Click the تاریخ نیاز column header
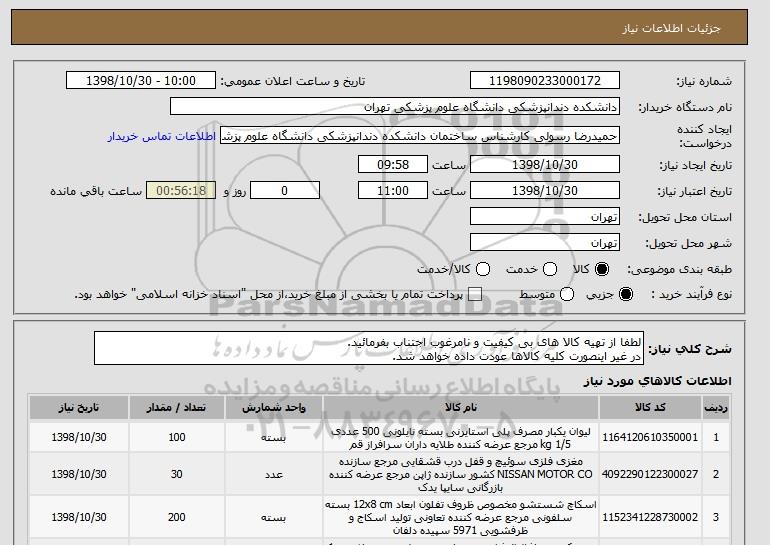 point(79,408)
